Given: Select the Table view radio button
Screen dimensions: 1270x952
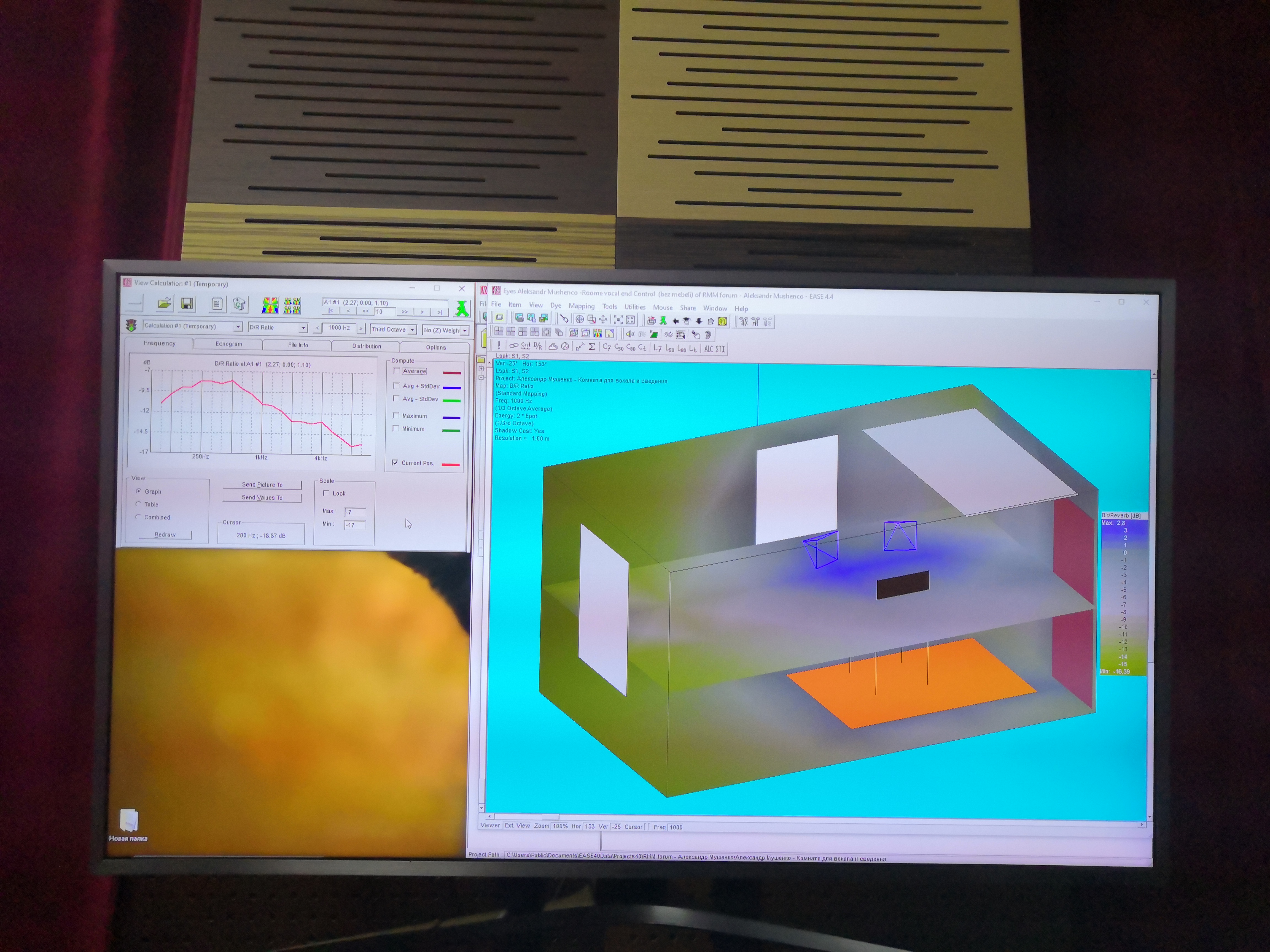Looking at the screenshot, I should (x=138, y=504).
